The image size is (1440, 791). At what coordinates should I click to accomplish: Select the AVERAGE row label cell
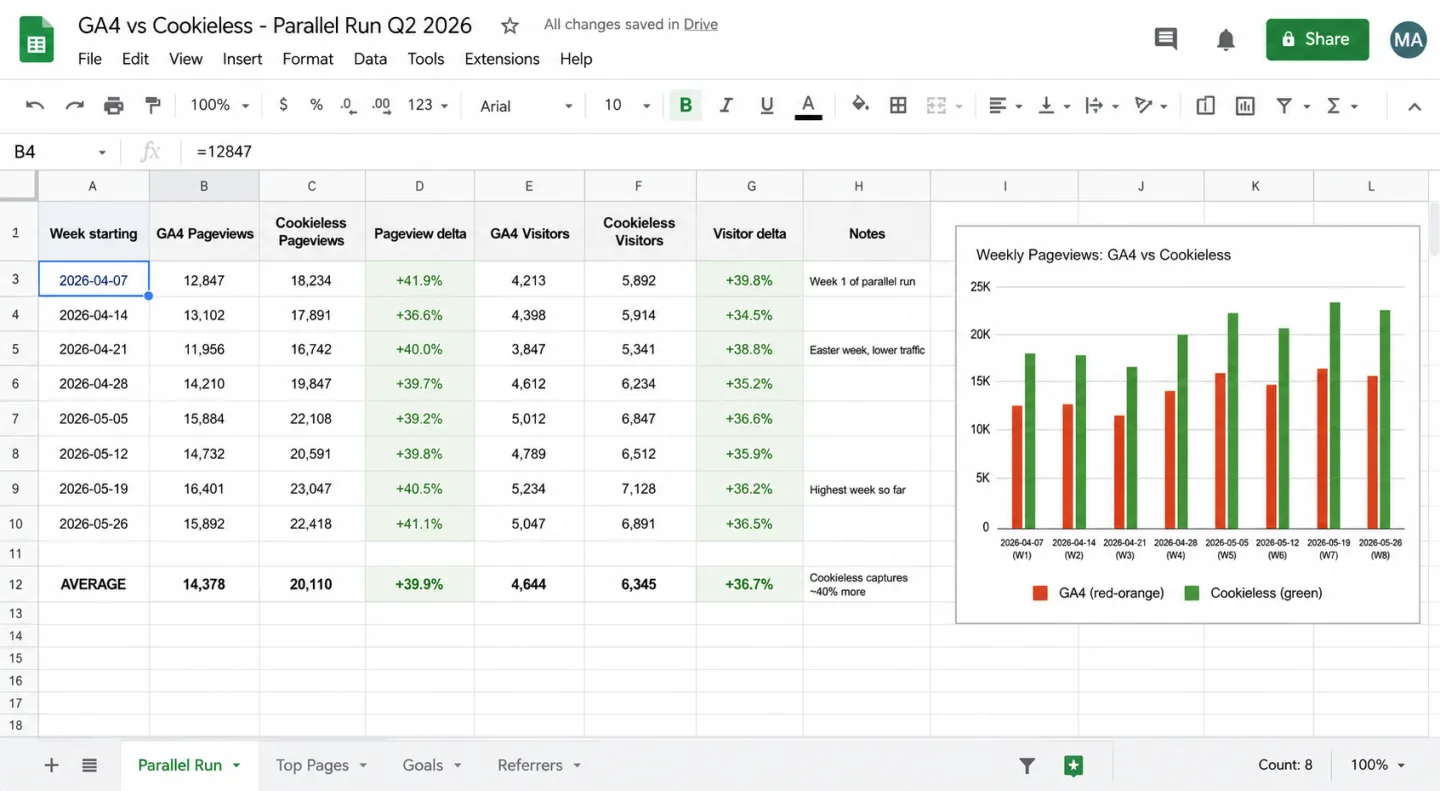[x=93, y=584]
